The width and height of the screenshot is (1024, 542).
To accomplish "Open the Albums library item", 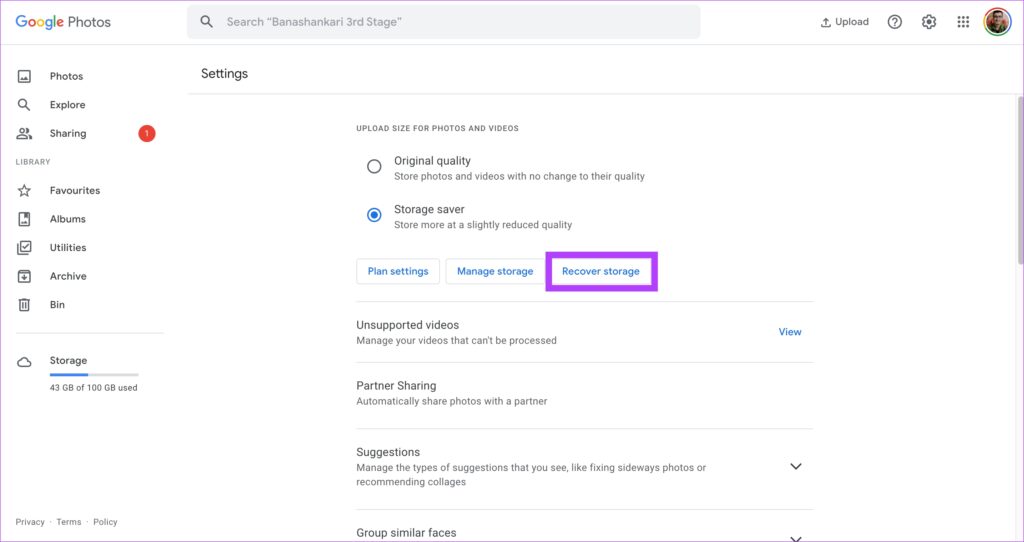I will click(x=68, y=219).
